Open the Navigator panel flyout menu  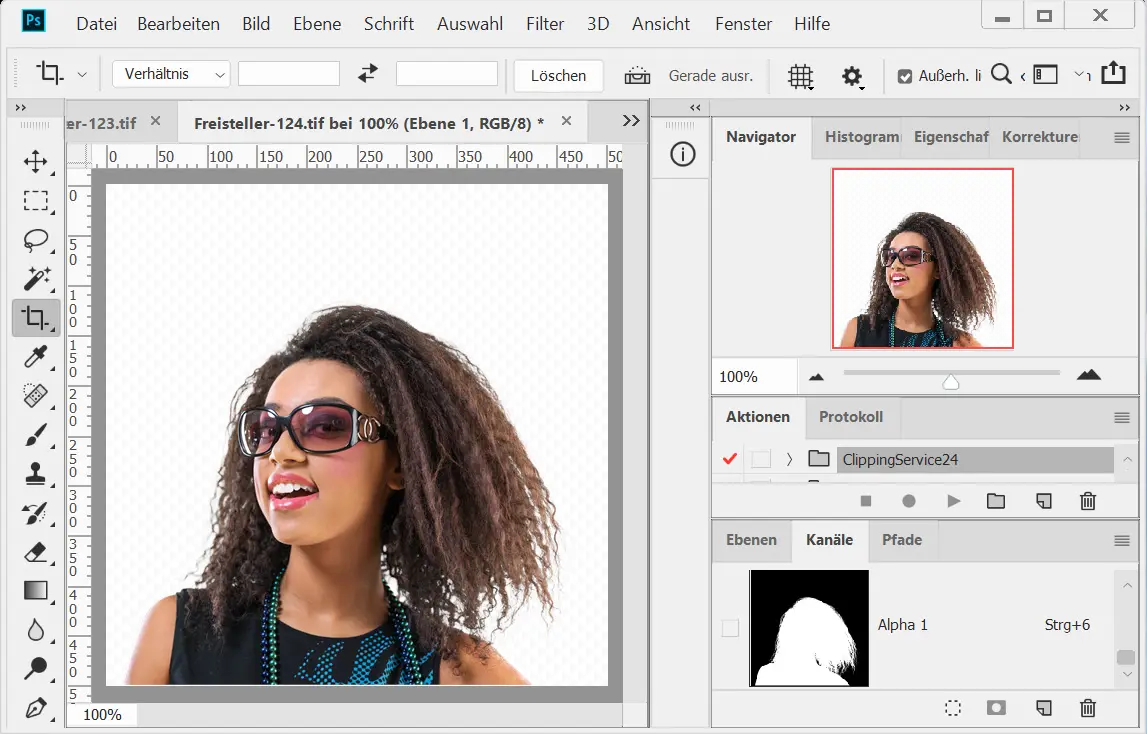1121,138
